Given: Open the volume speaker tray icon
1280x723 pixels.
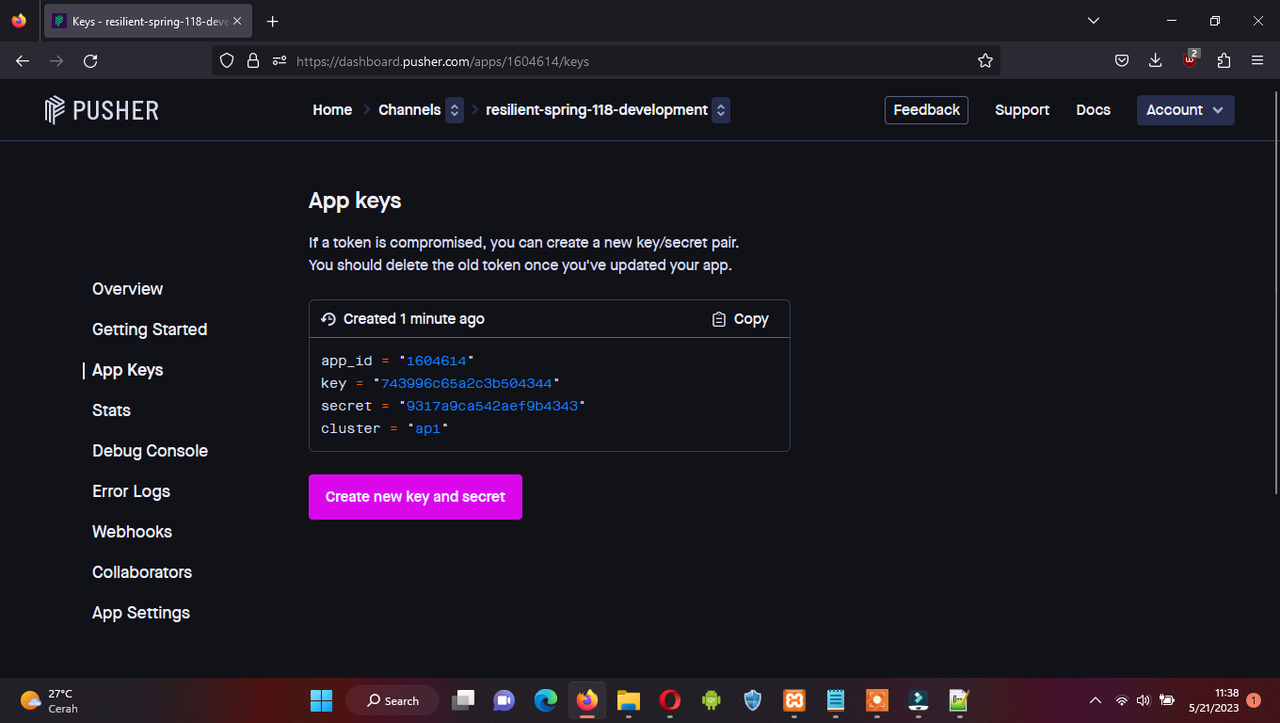Looking at the screenshot, I should tap(1143, 700).
